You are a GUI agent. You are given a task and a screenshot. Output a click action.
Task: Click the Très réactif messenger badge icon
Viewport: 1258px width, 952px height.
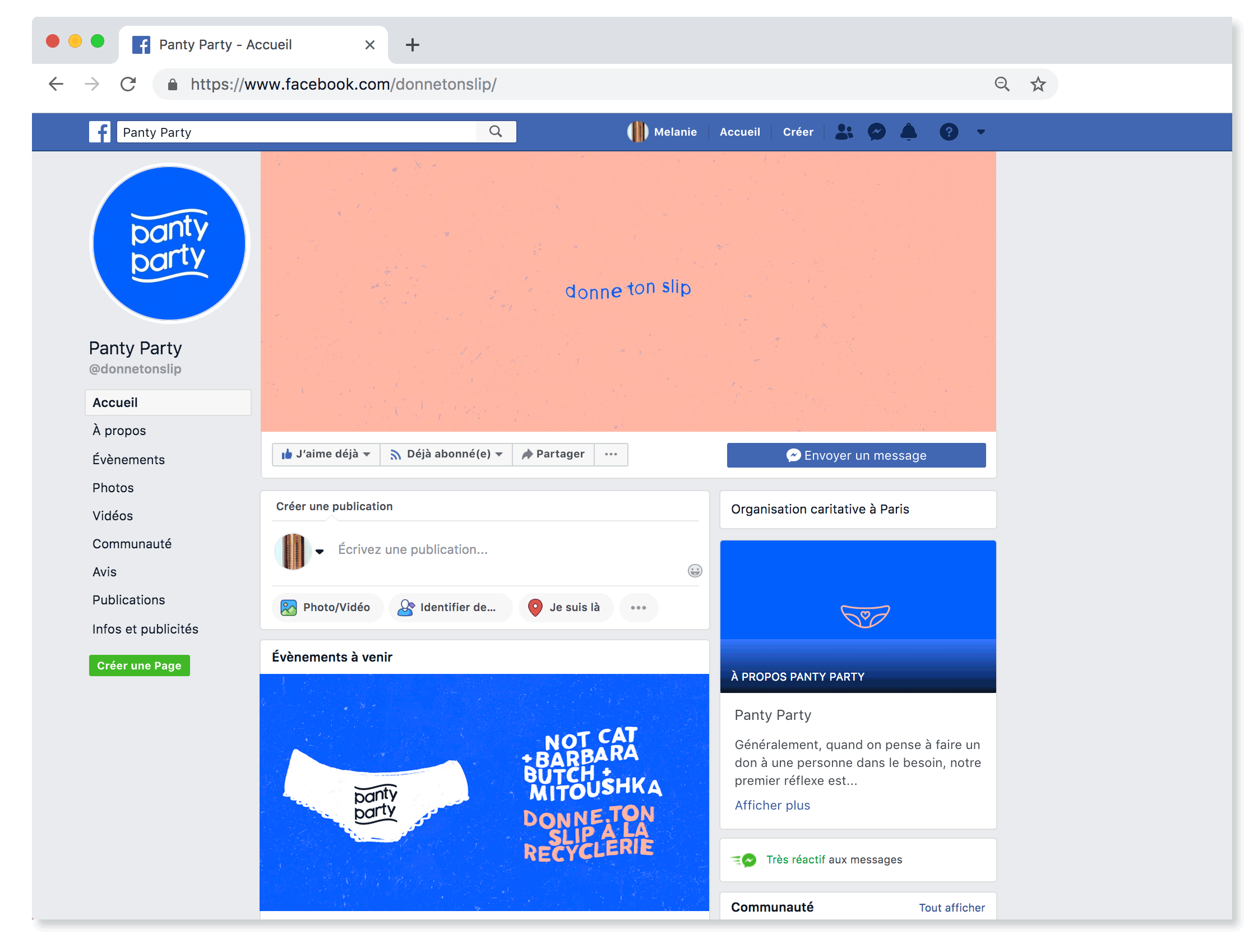[744, 860]
